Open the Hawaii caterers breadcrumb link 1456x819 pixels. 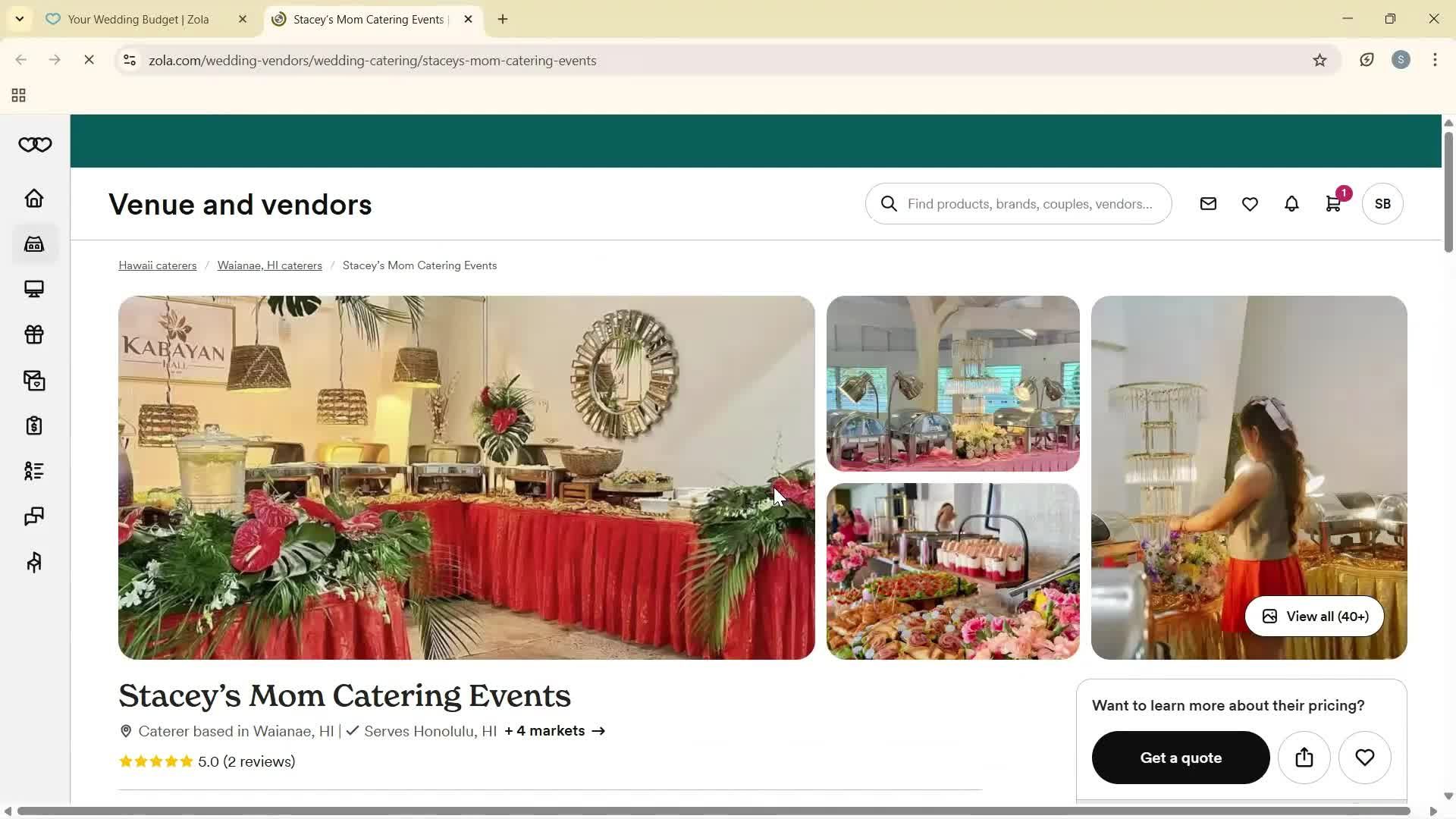(x=157, y=265)
